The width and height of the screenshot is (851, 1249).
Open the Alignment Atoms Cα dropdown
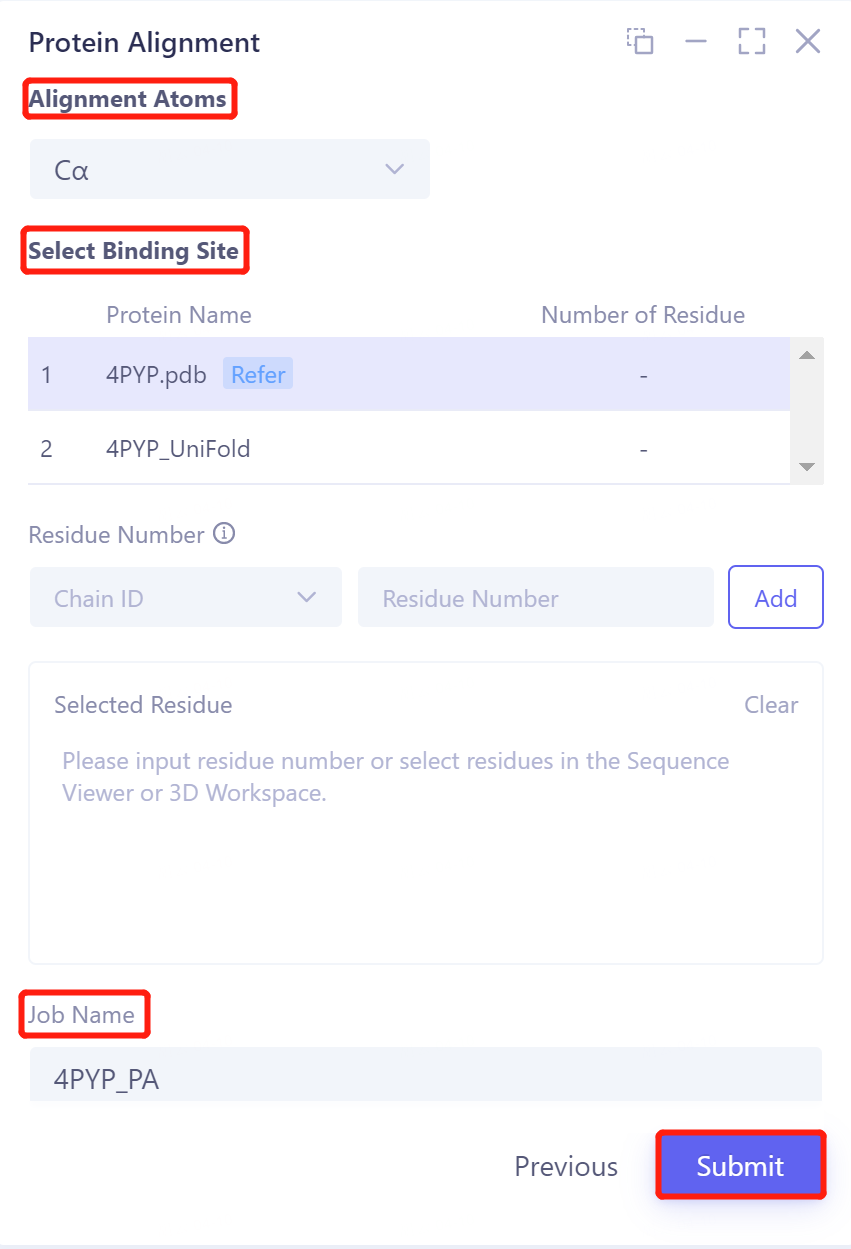[230, 169]
